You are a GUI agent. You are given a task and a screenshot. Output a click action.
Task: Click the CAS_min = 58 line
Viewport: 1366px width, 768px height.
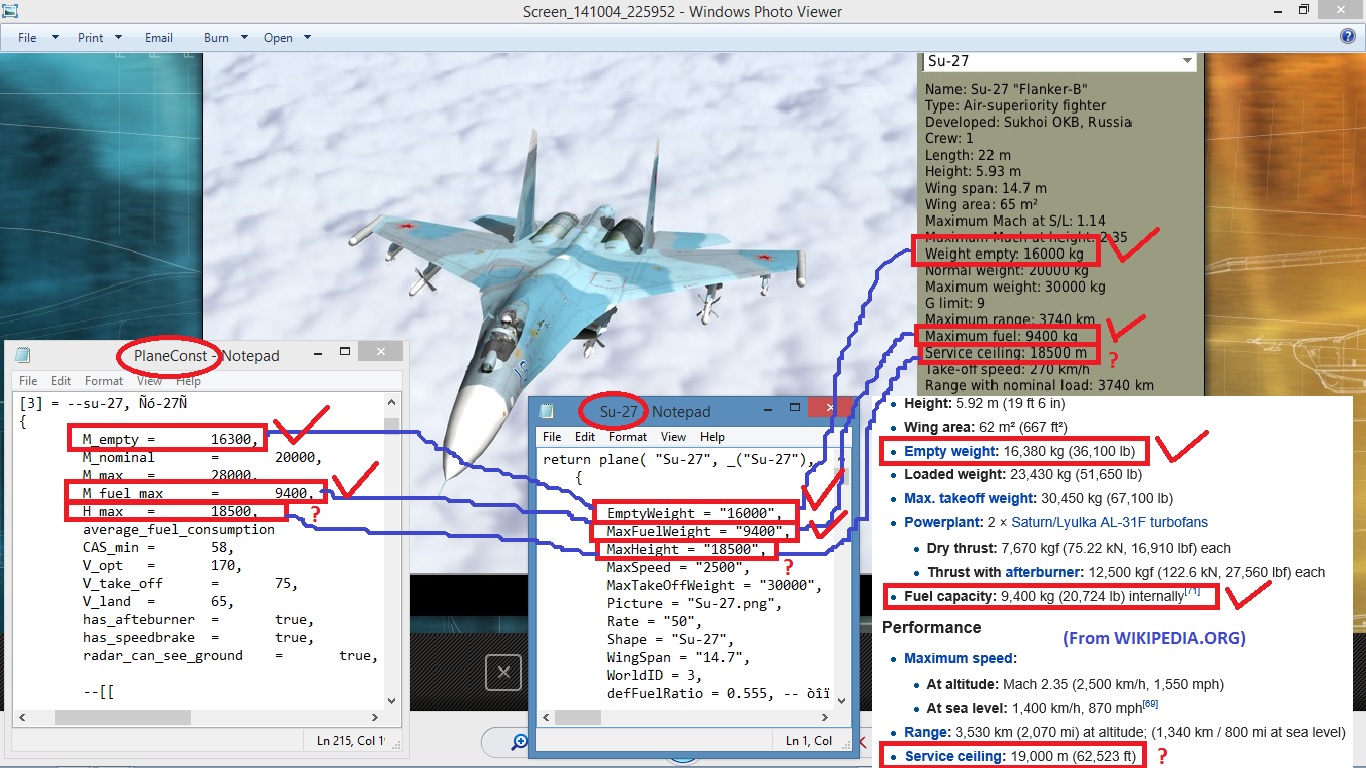click(158, 547)
